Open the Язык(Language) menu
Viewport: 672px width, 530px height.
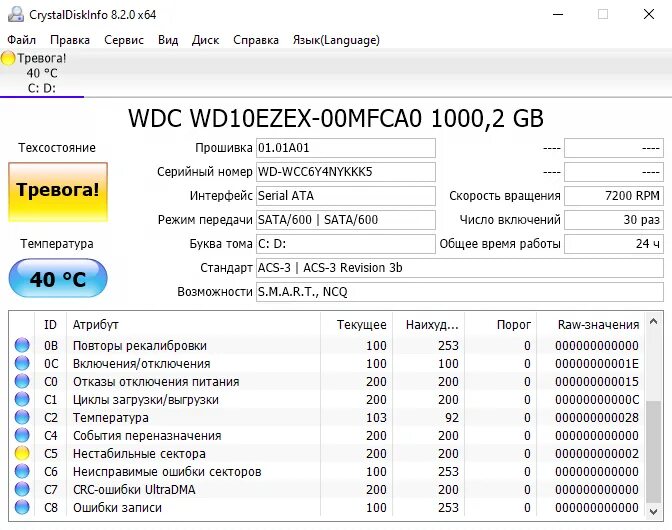(x=336, y=40)
